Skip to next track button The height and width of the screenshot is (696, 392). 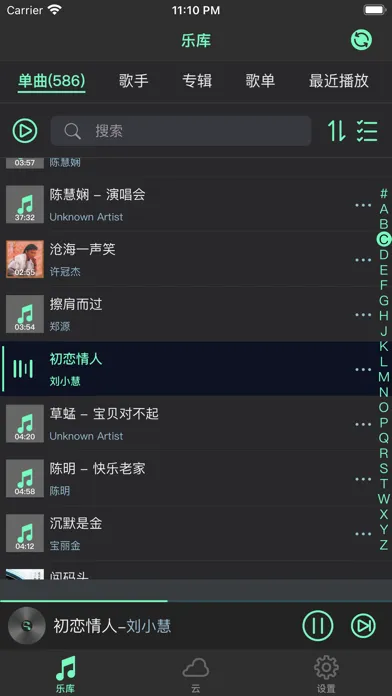(363, 626)
